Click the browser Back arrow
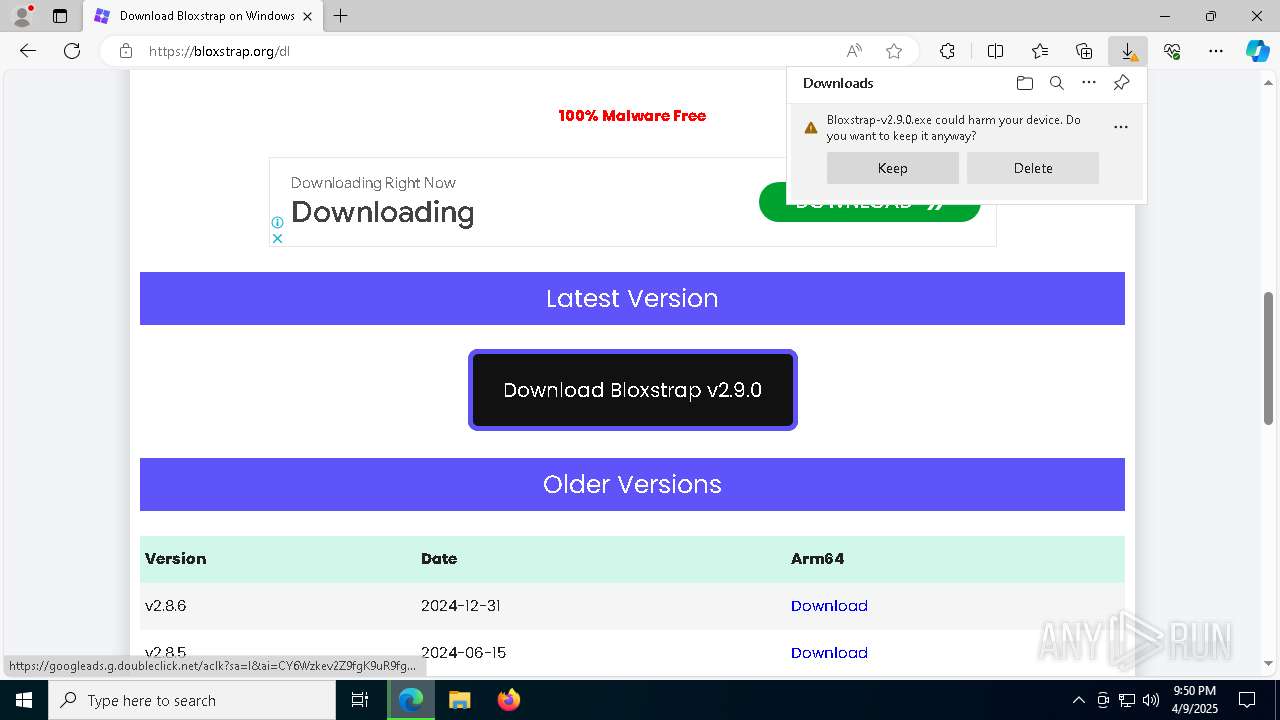 28,51
